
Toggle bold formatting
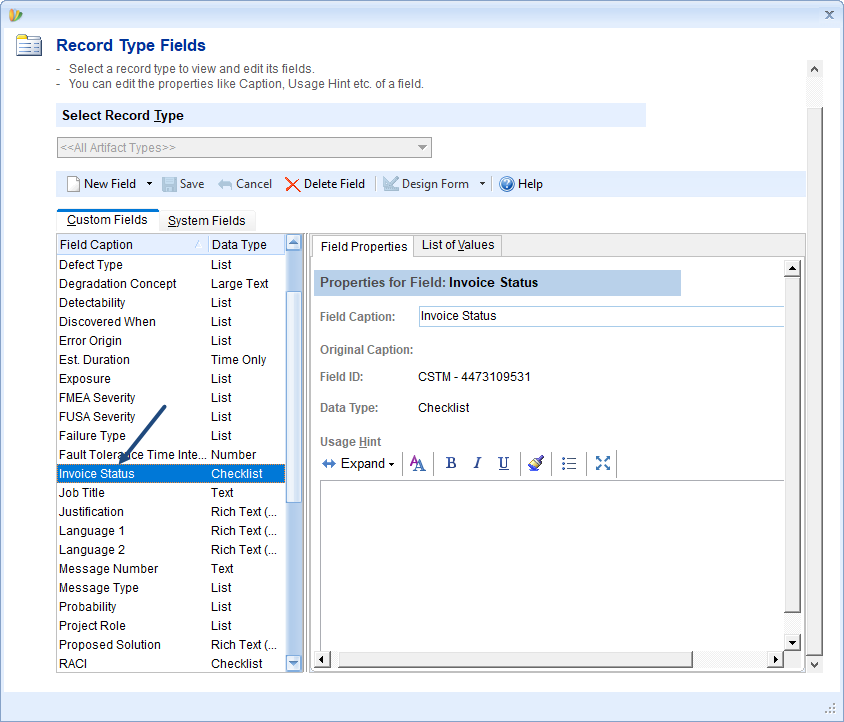[451, 464]
